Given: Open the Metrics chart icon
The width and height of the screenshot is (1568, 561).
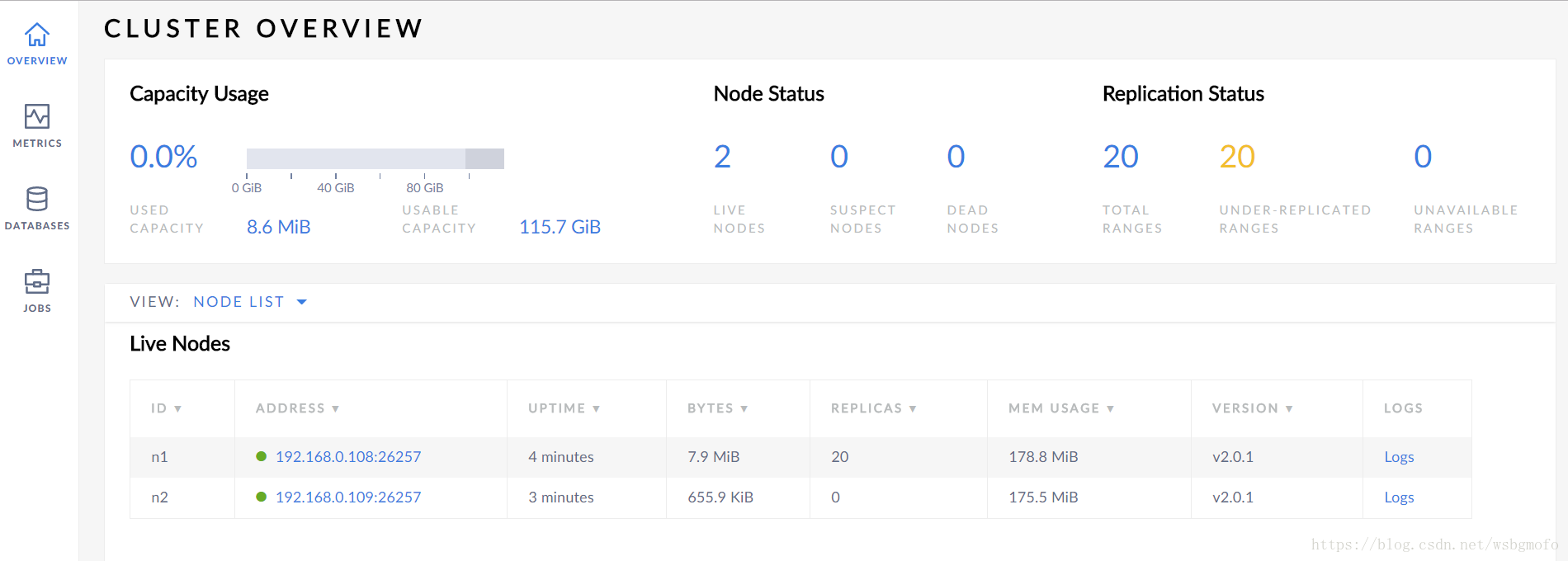Looking at the screenshot, I should [x=37, y=116].
